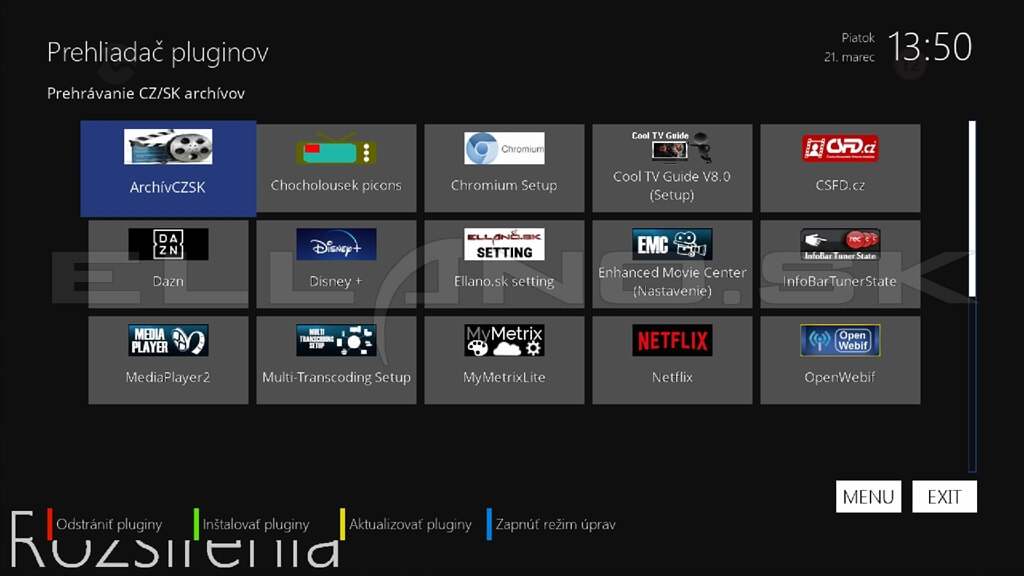The image size is (1024, 576).
Task: Click the Prehliadač pluginov title
Action: tap(157, 52)
